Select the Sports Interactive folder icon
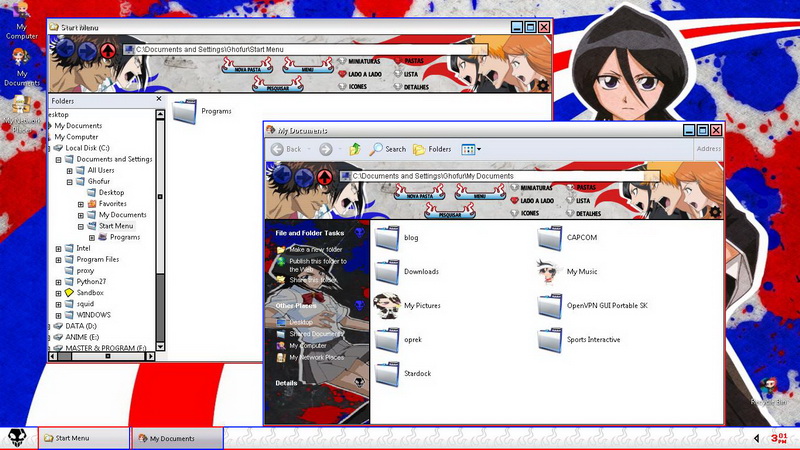This screenshot has width=800, height=450. click(x=549, y=340)
